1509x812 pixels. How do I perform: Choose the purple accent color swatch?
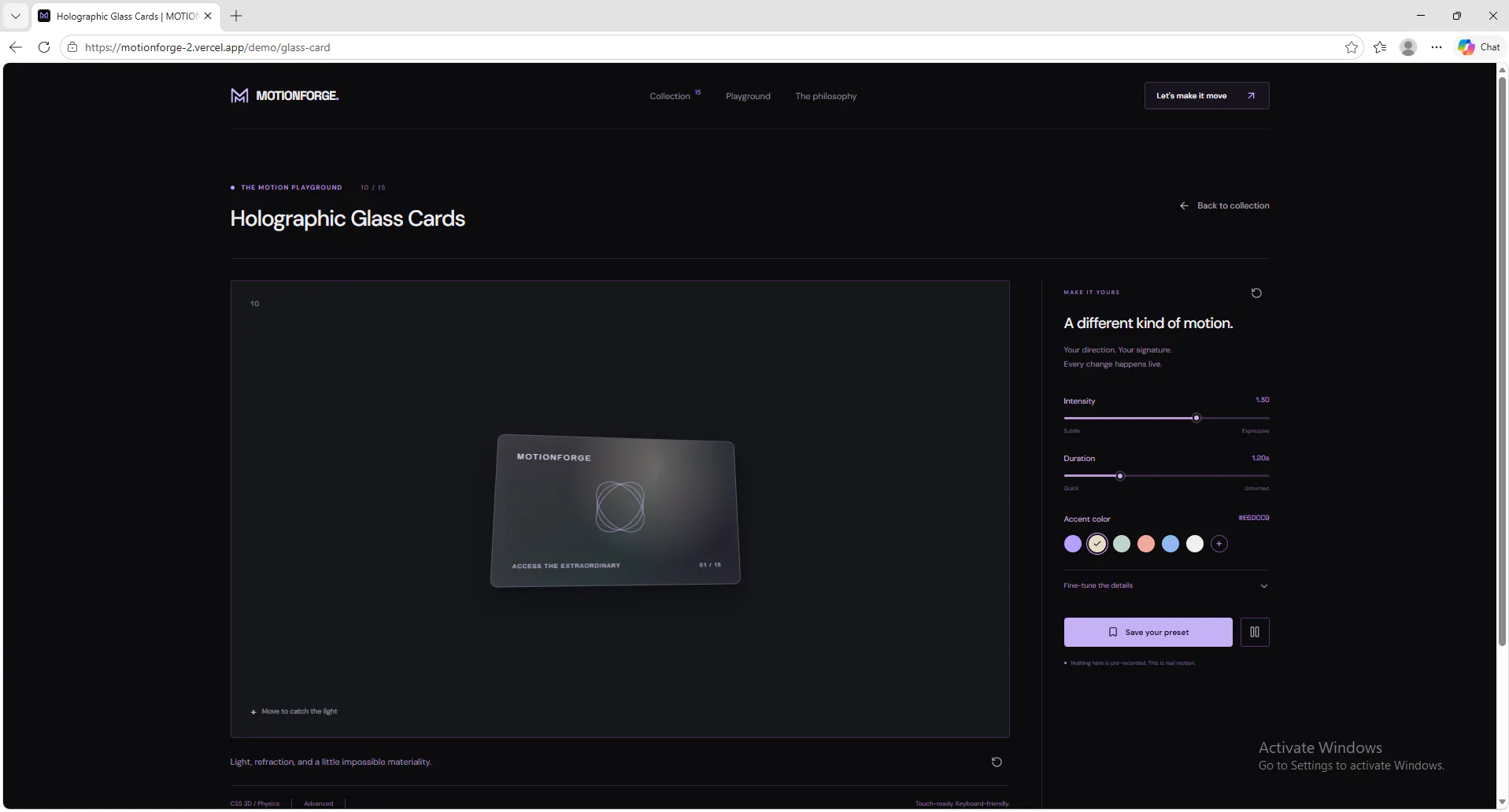[x=1073, y=544]
